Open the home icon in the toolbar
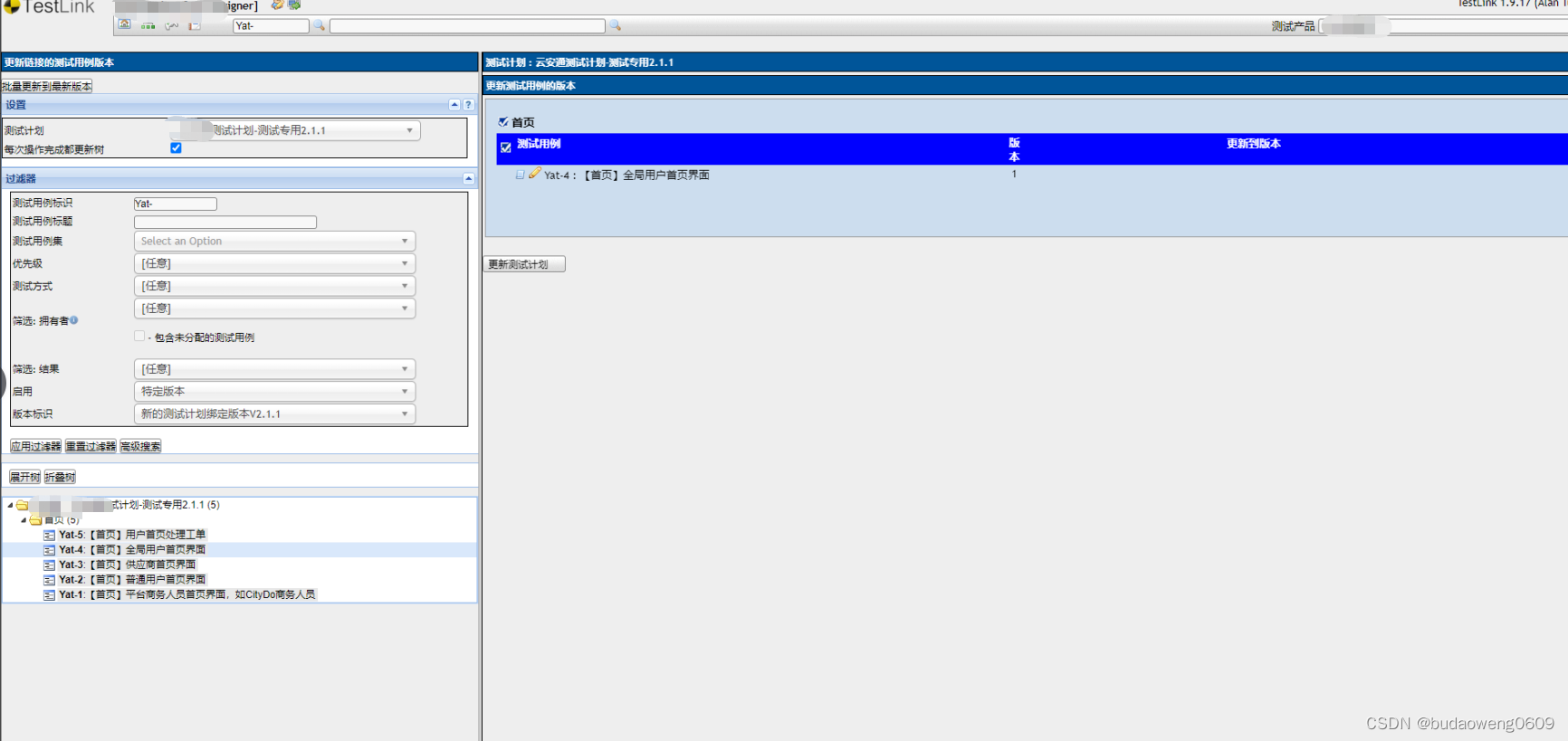1568x741 pixels. pos(125,24)
